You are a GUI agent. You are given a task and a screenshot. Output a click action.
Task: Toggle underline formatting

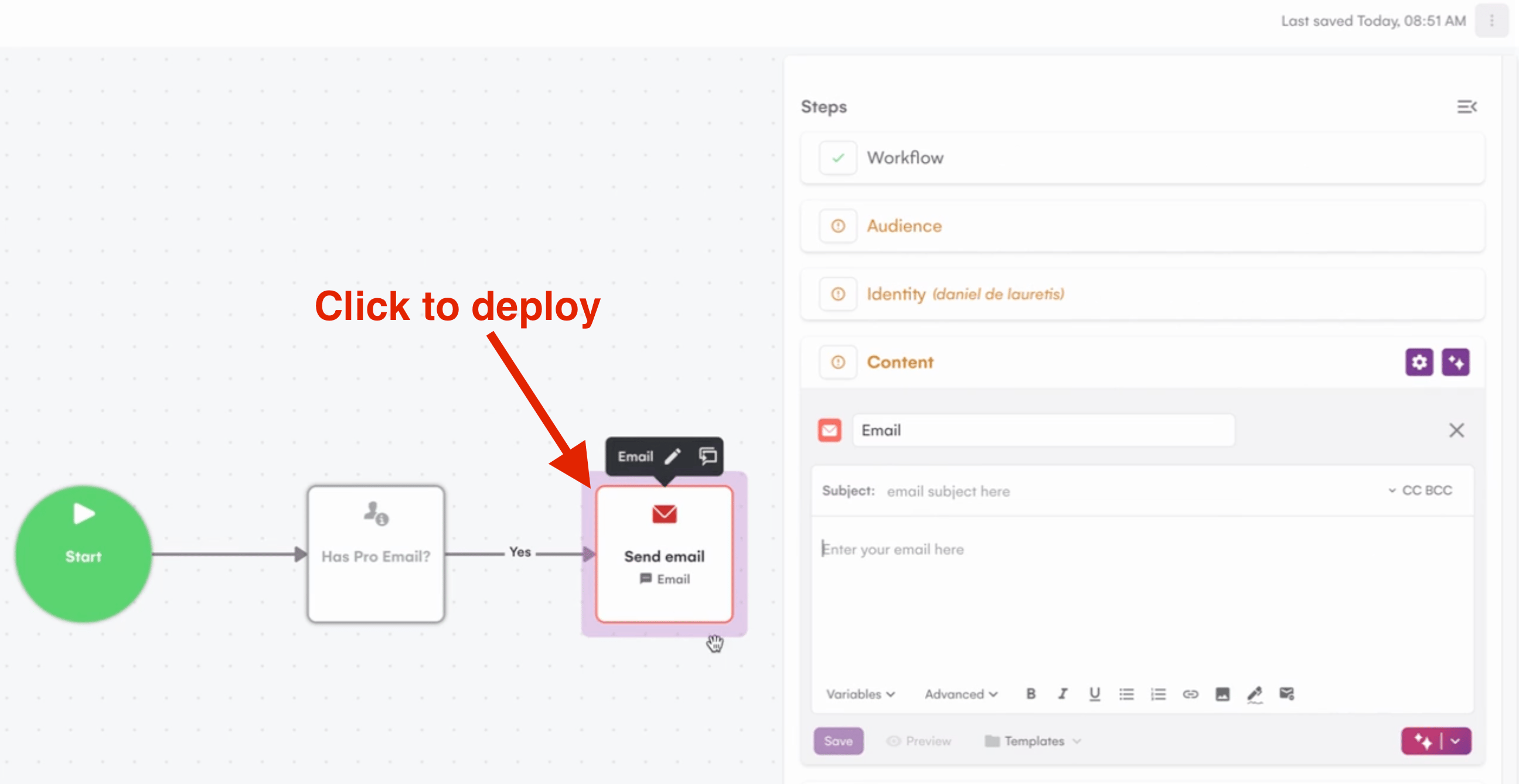coord(1094,694)
